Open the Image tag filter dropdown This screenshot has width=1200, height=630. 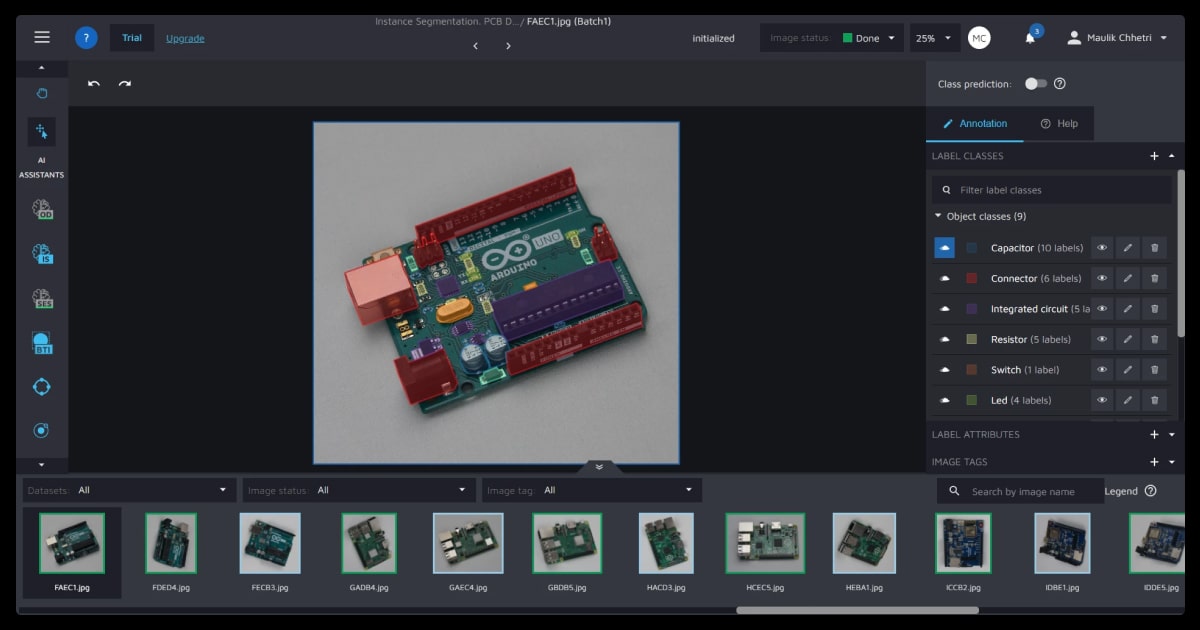[592, 490]
